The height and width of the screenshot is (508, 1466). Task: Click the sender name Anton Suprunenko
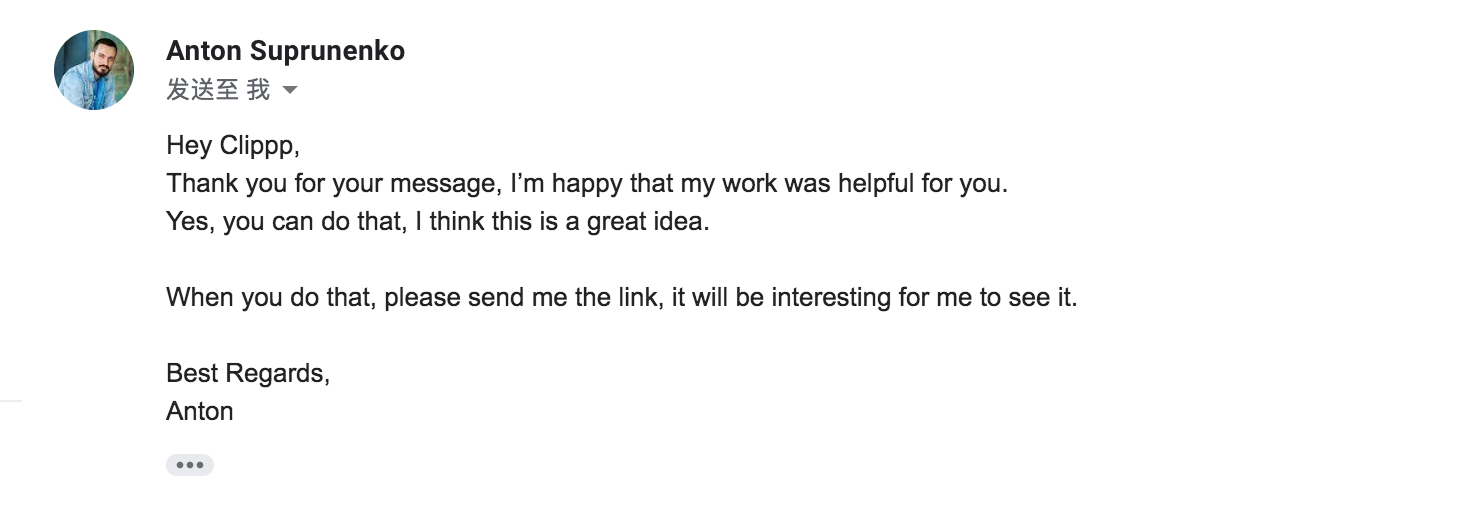[285, 51]
